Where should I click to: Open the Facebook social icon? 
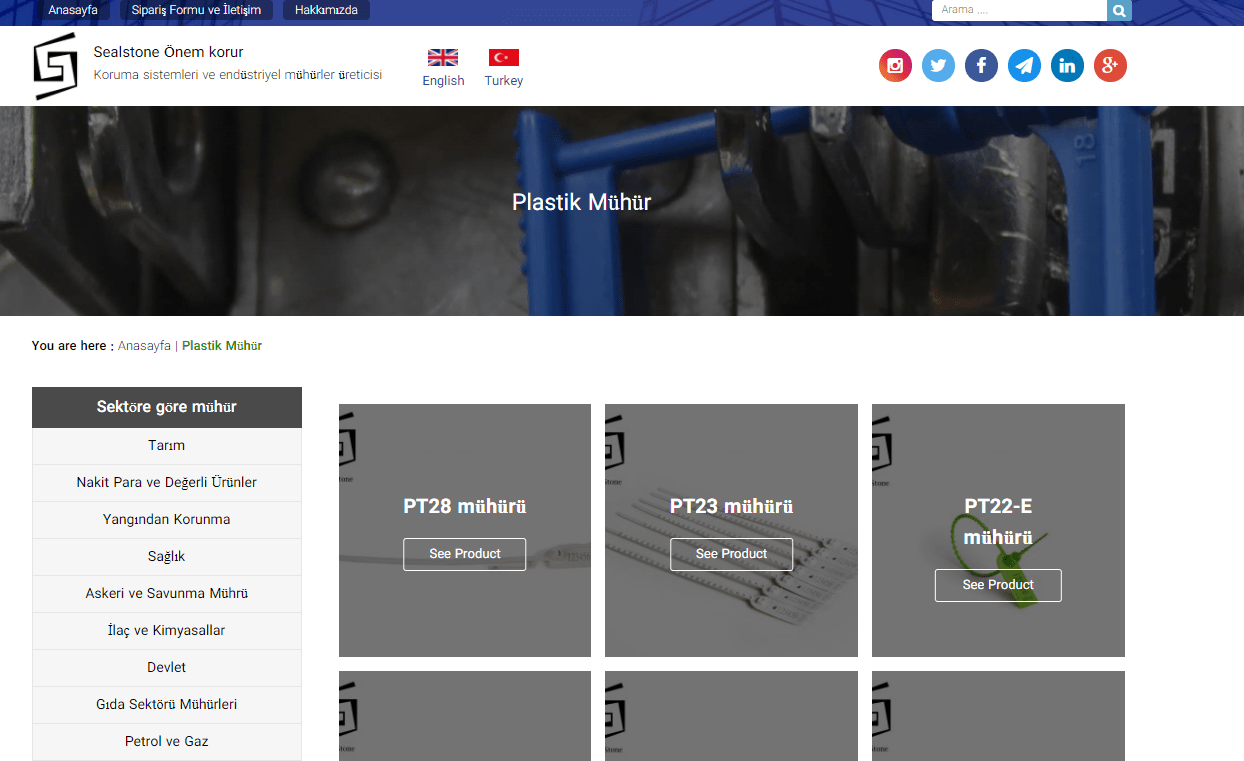(x=981, y=66)
